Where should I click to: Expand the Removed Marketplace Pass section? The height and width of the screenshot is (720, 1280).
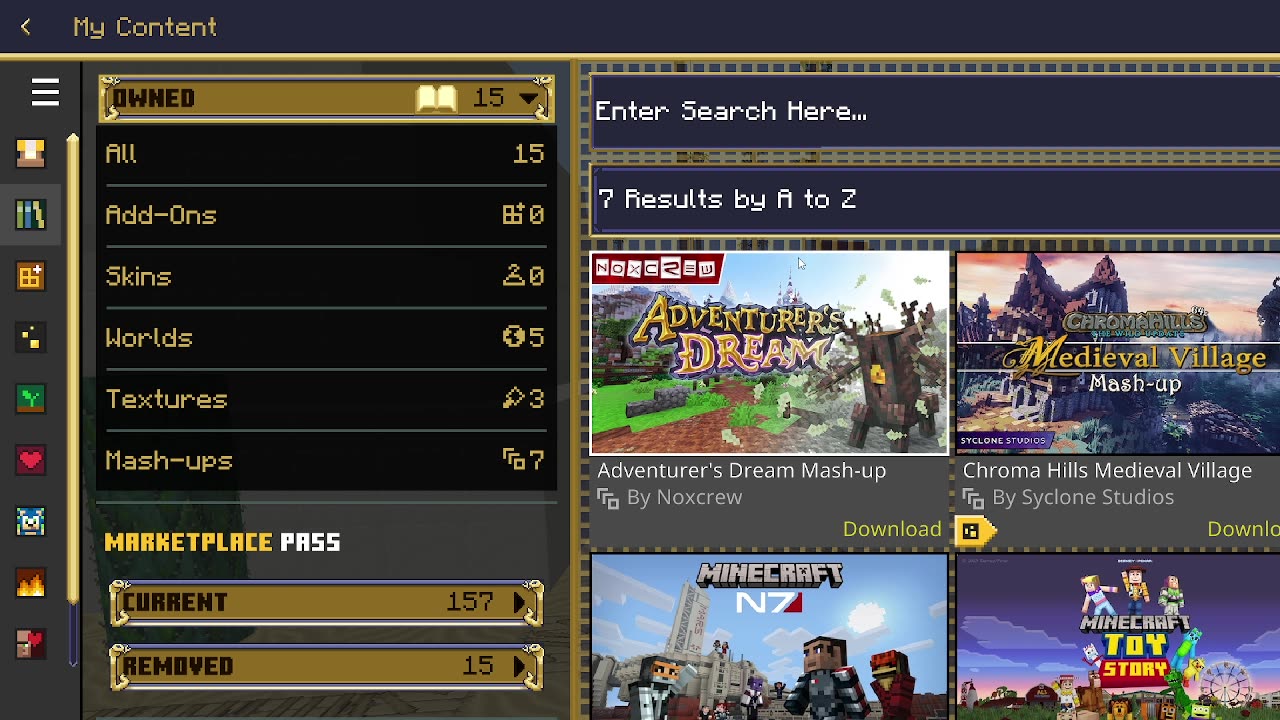[x=326, y=666]
